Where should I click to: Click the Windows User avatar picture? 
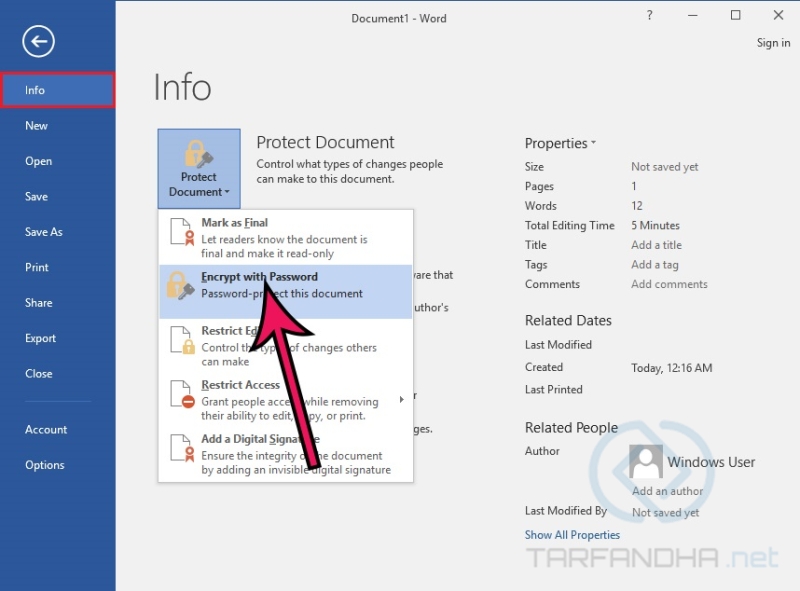click(645, 461)
